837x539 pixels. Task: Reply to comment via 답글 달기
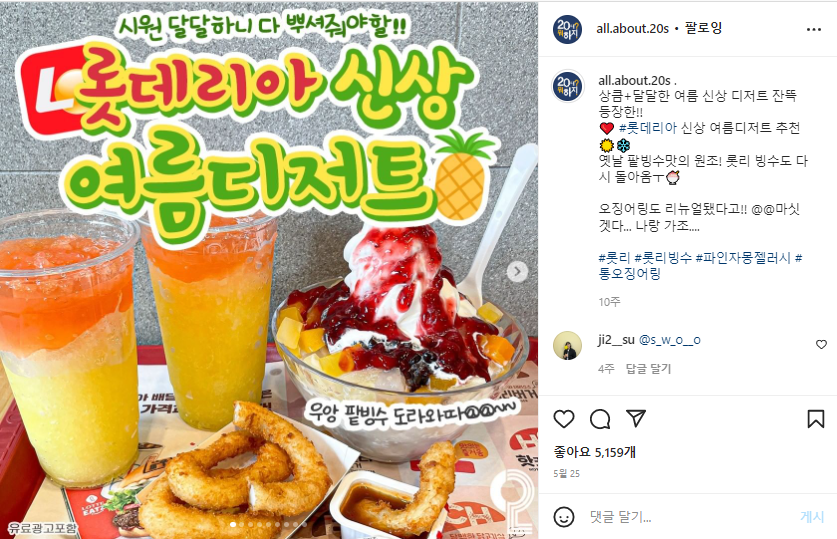pyautogui.click(x=648, y=369)
